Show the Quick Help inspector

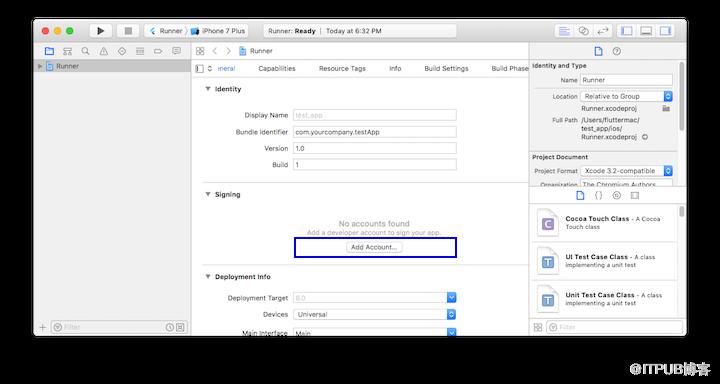click(617, 51)
